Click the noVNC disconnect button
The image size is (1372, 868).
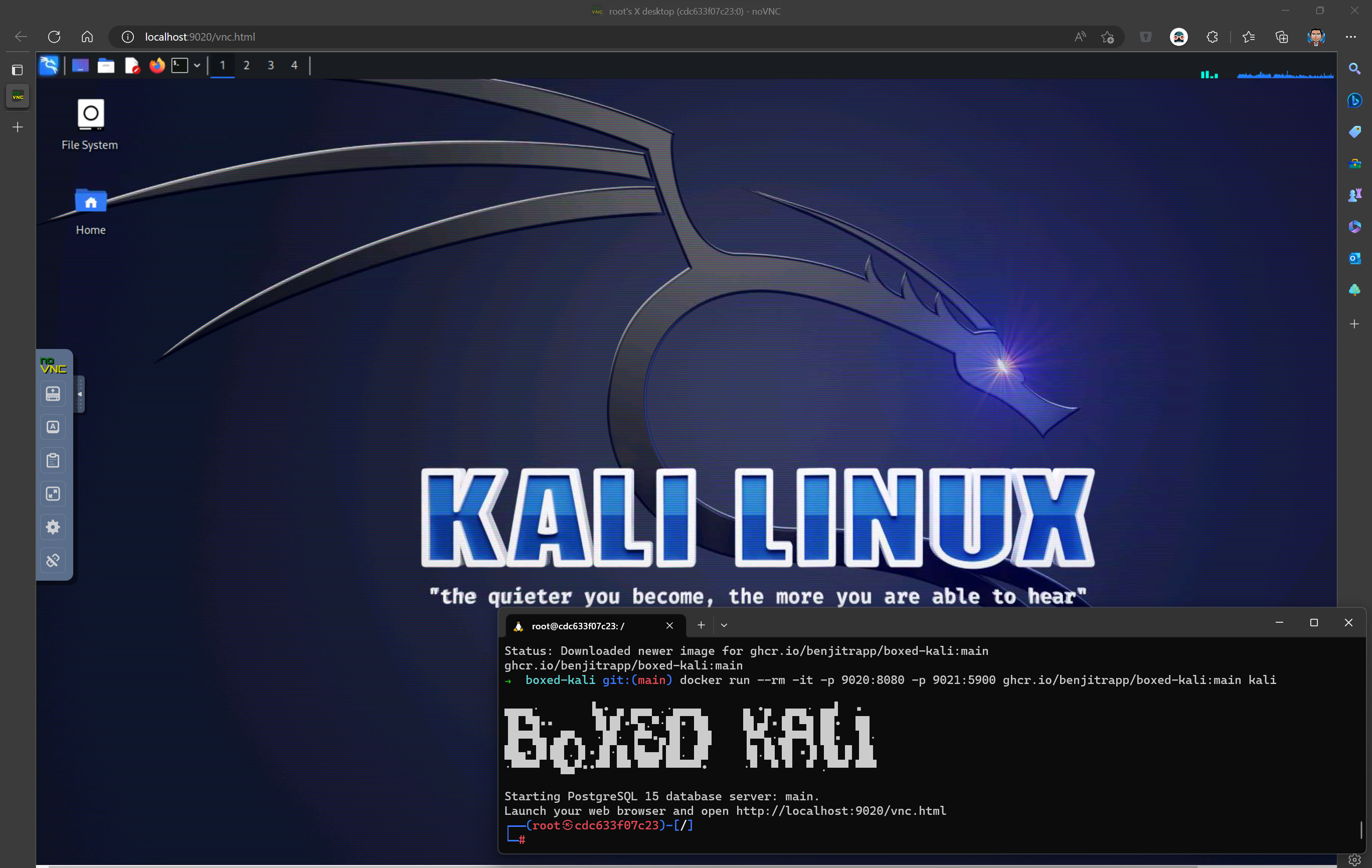53,560
